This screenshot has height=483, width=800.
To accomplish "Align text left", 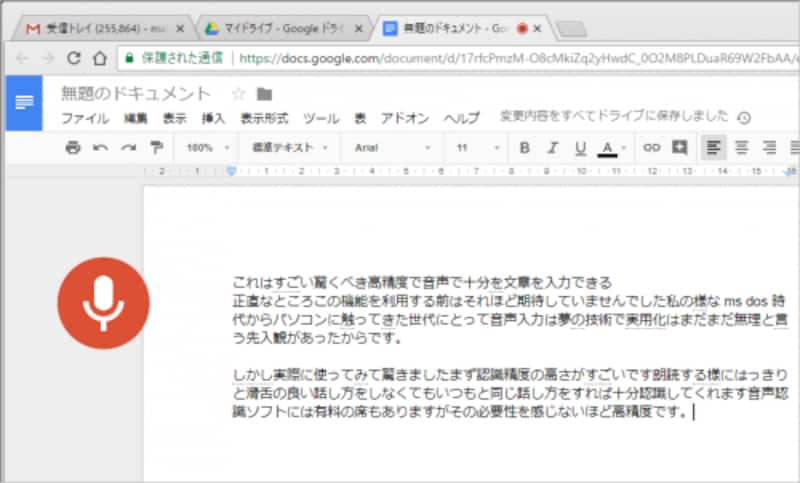I will 713,148.
